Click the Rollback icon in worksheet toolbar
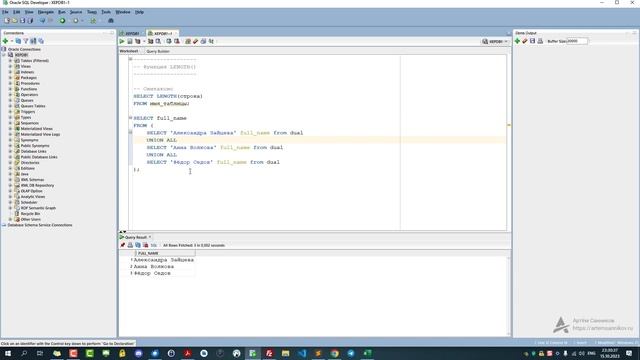Image resolution: width=640 pixels, height=360 pixels. (177, 41)
